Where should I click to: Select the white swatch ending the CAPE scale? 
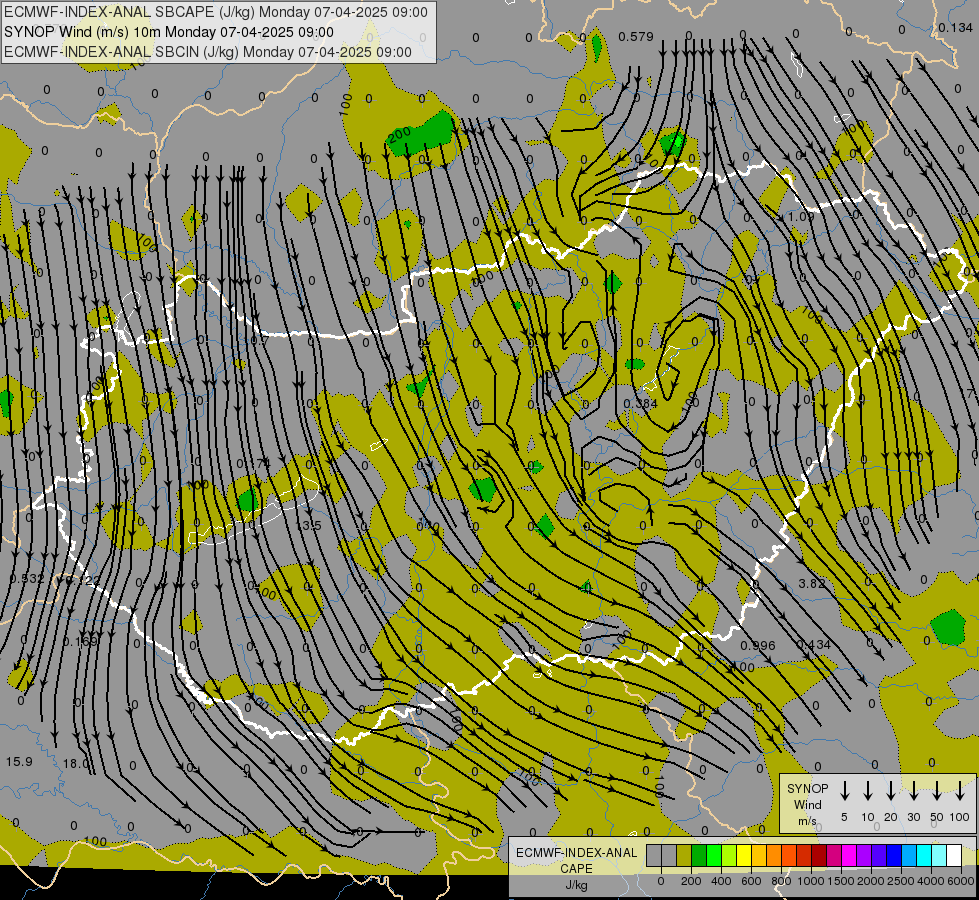[x=954, y=855]
